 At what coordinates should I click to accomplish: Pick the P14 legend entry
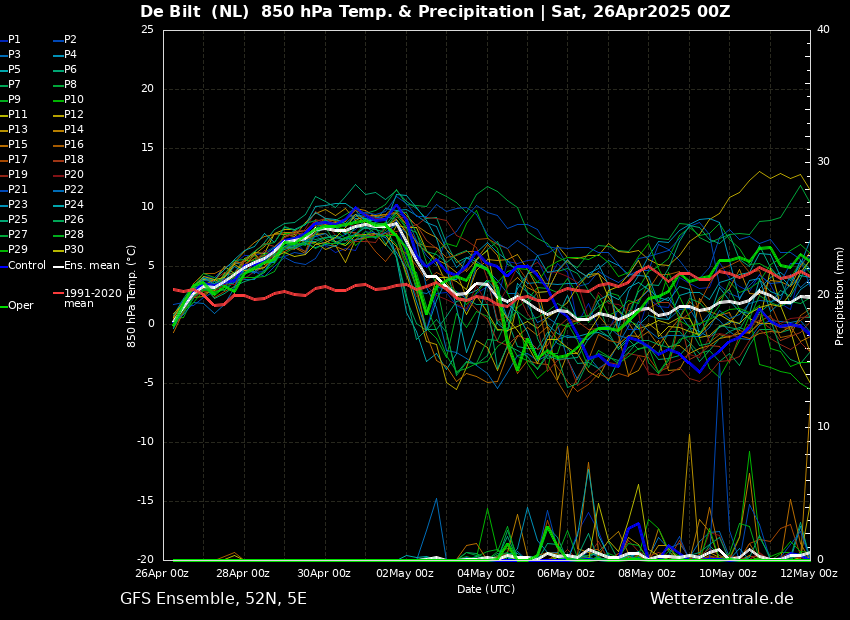(x=68, y=130)
